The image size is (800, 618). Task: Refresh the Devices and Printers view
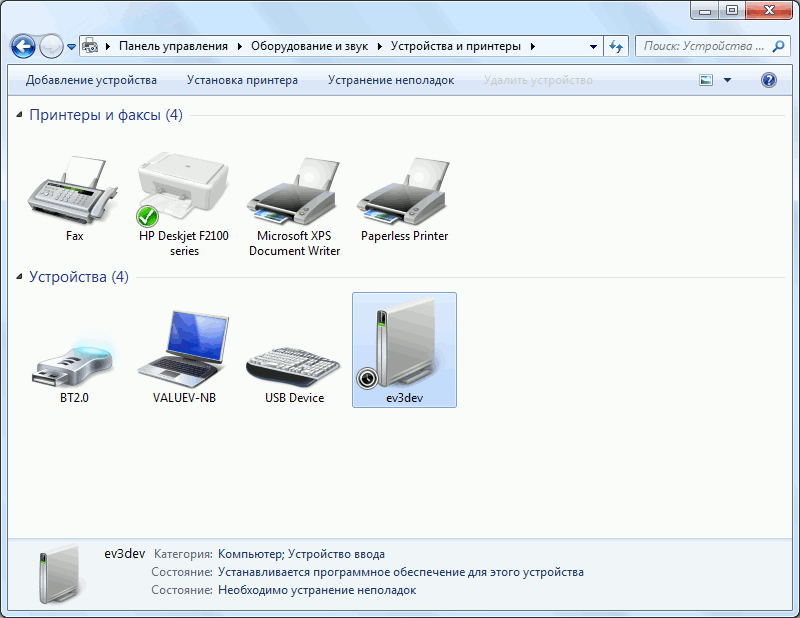pos(616,46)
